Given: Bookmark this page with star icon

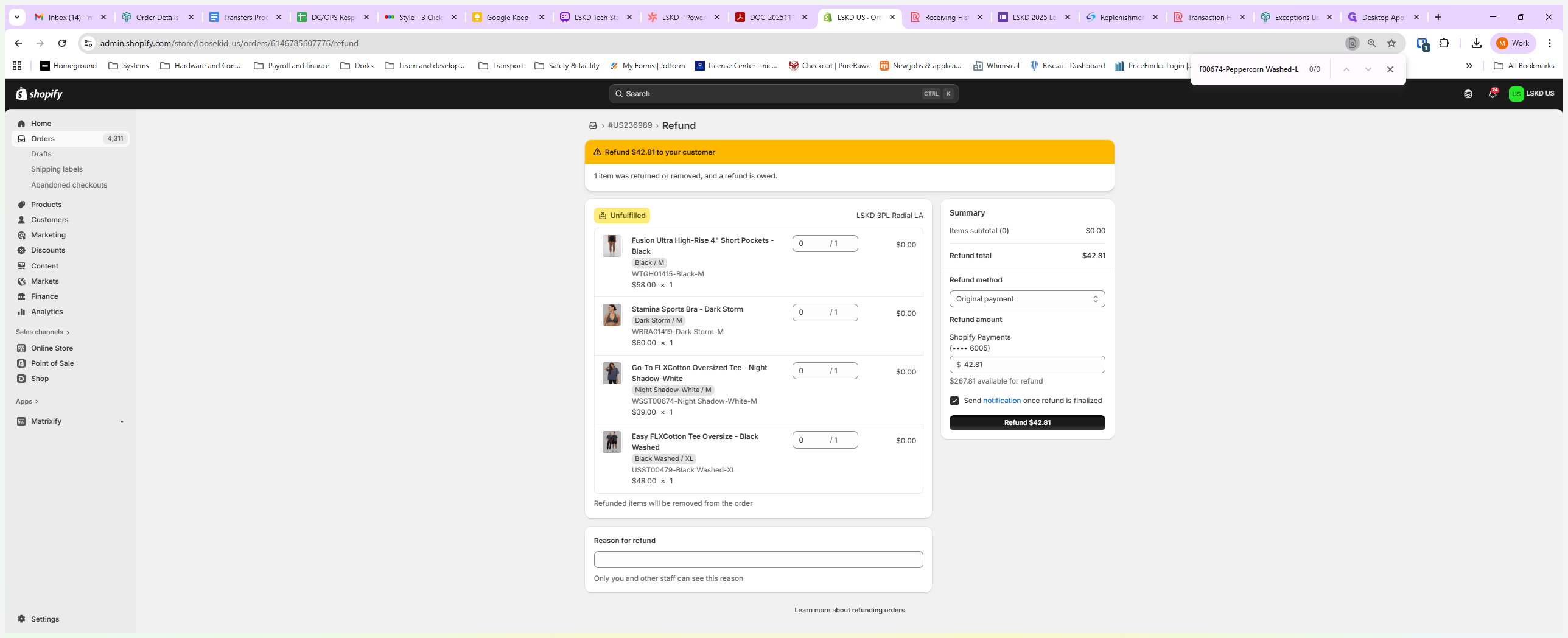Looking at the screenshot, I should (1391, 43).
